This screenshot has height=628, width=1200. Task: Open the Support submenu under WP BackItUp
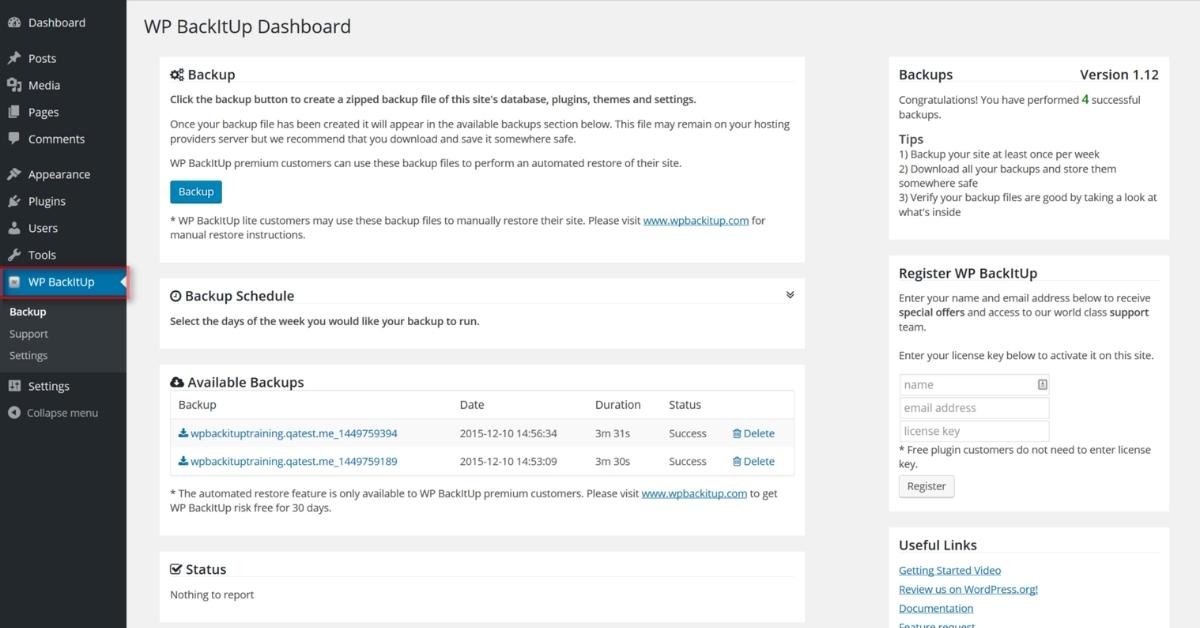pos(28,333)
